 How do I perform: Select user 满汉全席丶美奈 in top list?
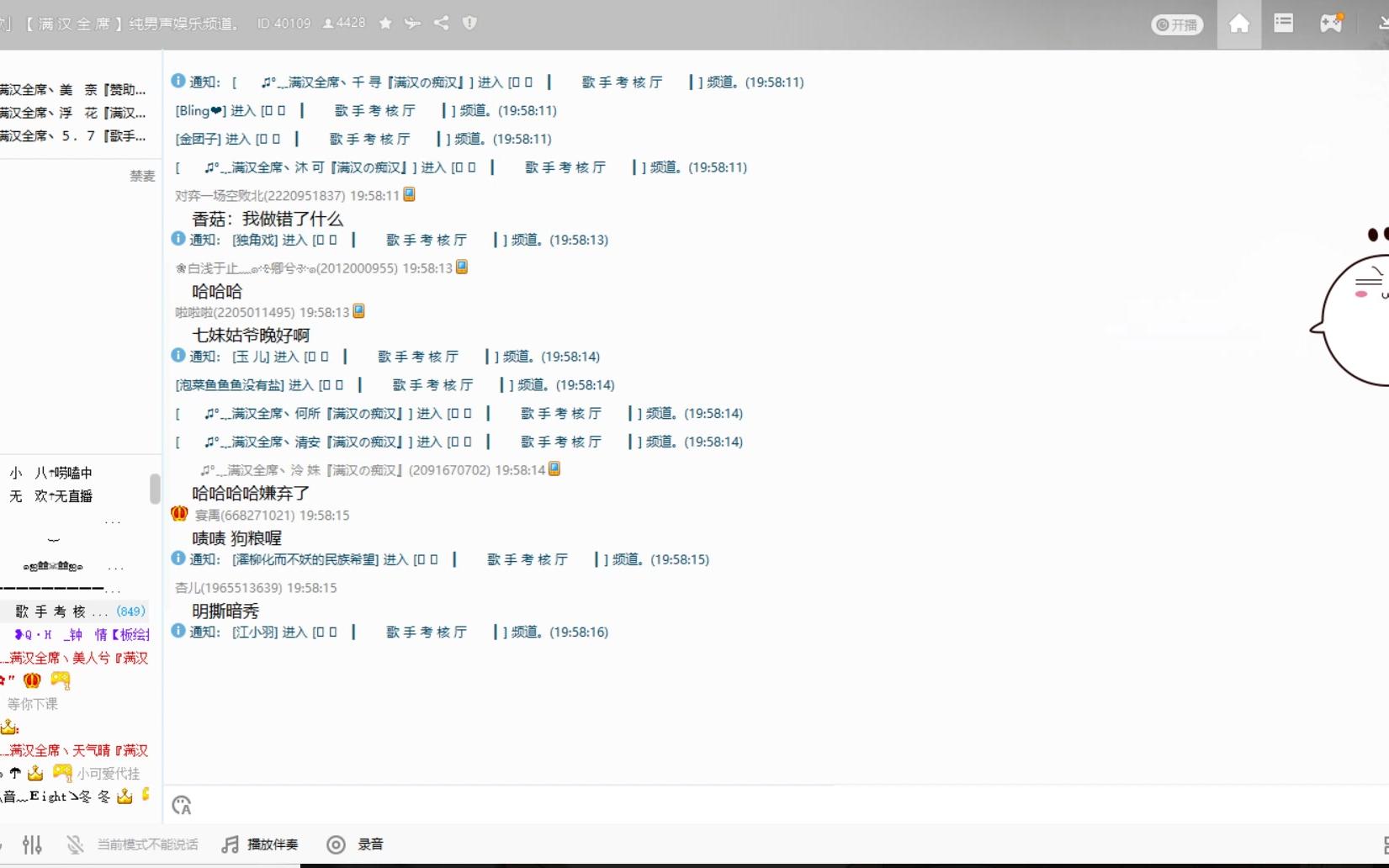[x=74, y=89]
